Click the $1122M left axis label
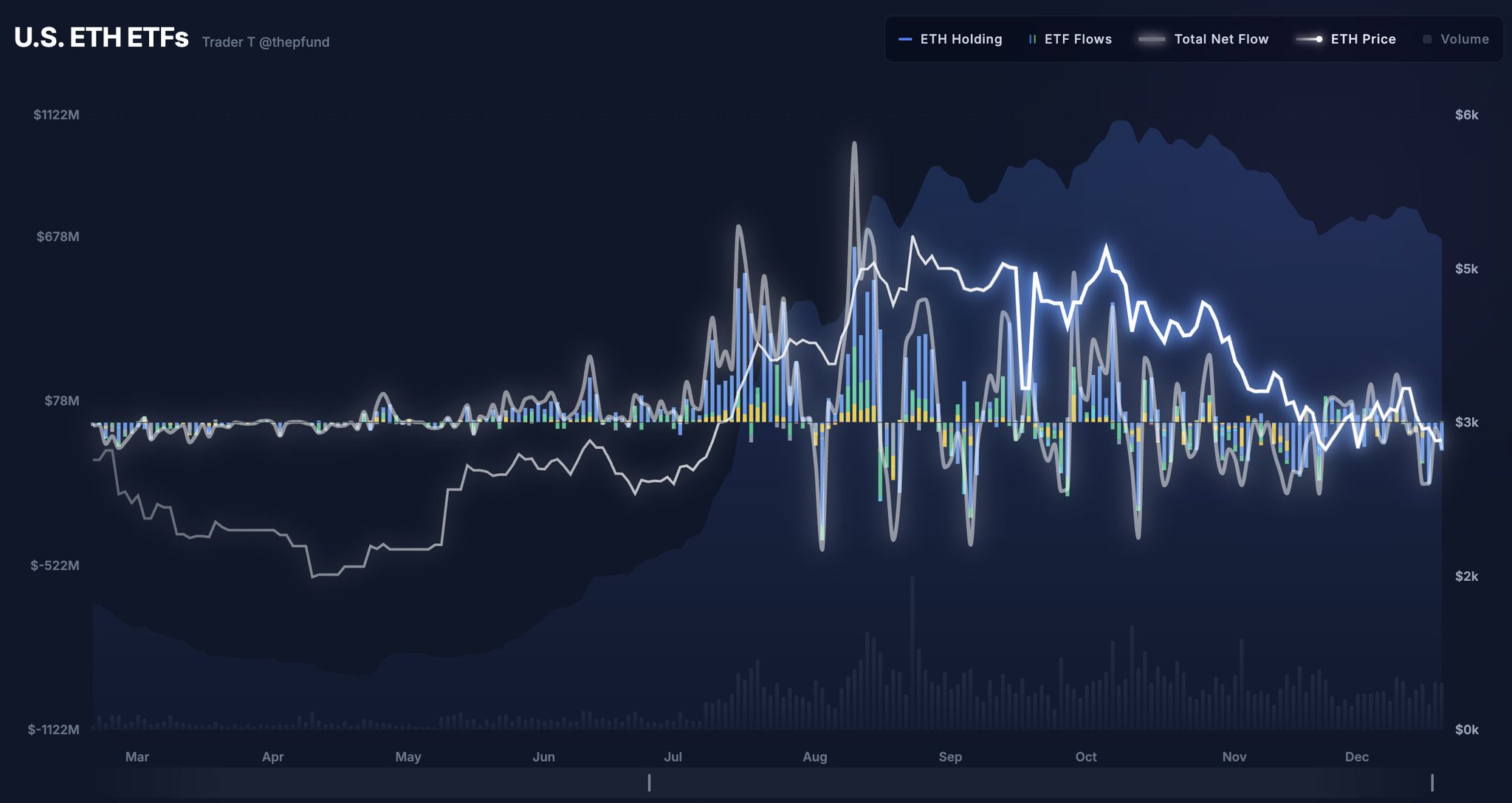 56,114
